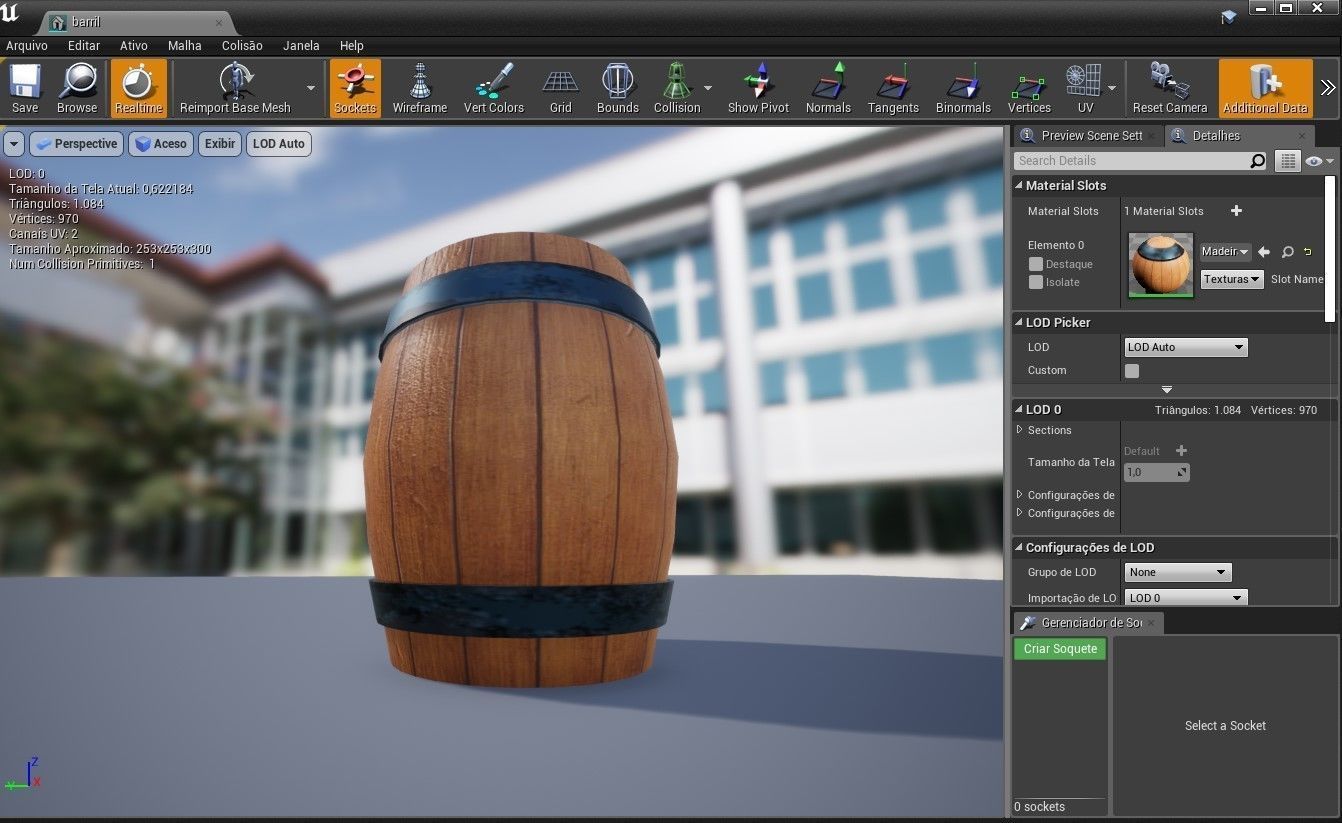1342x823 pixels.
Task: Open the Malha menu
Action: tap(185, 45)
